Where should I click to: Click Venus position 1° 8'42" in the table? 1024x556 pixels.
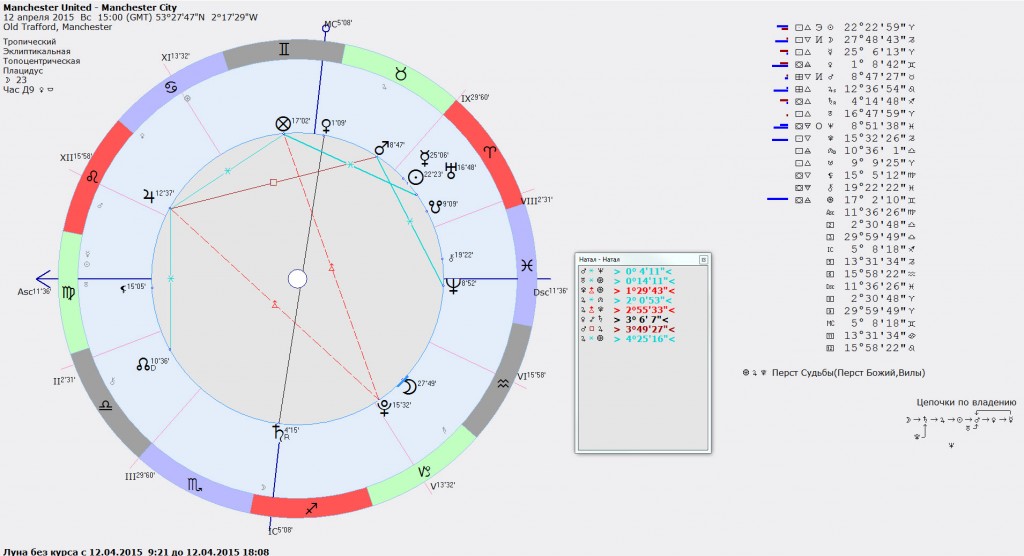(x=875, y=65)
